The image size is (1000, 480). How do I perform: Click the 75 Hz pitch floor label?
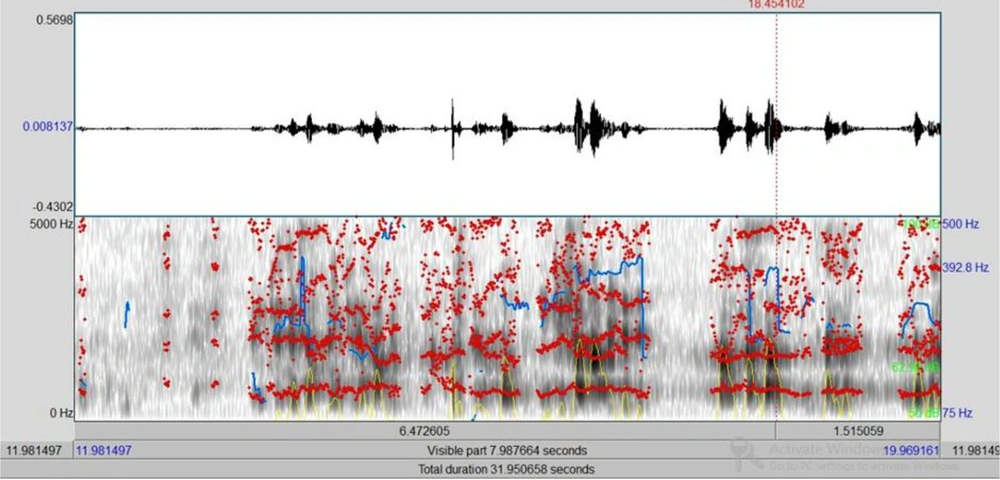(x=963, y=412)
